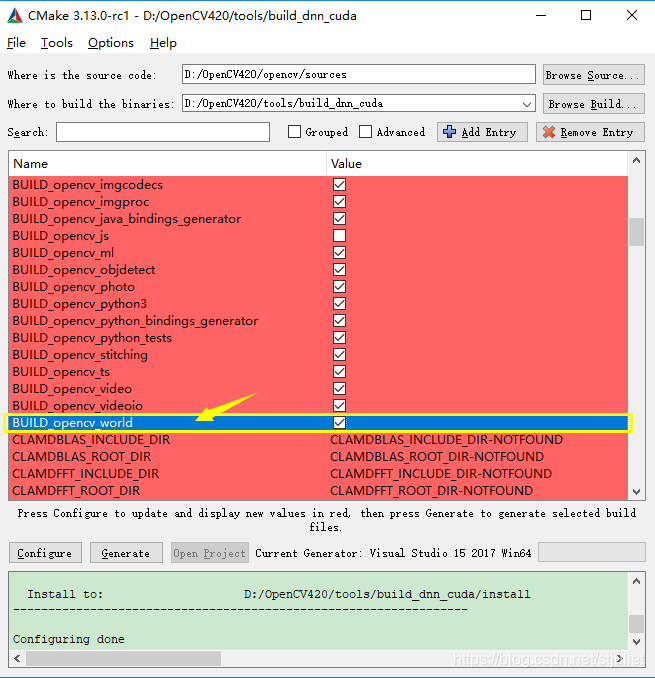Image resolution: width=655 pixels, height=678 pixels.
Task: Toggle BUILD_opencv_python_bindings_generator checkbox
Action: 339,320
